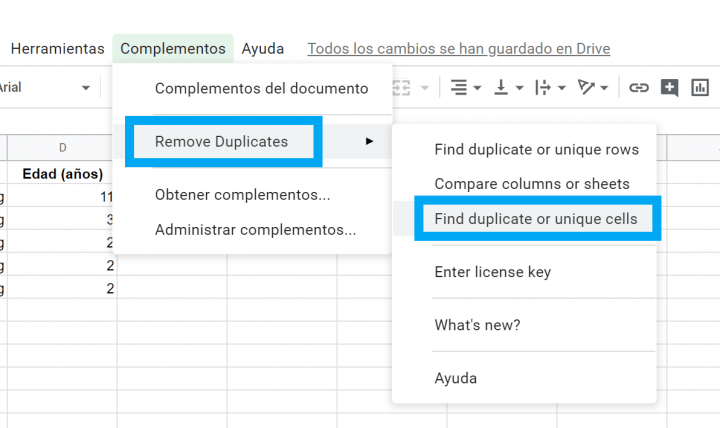Select column D header
Viewport: 720px width, 428px height.
[x=62, y=147]
